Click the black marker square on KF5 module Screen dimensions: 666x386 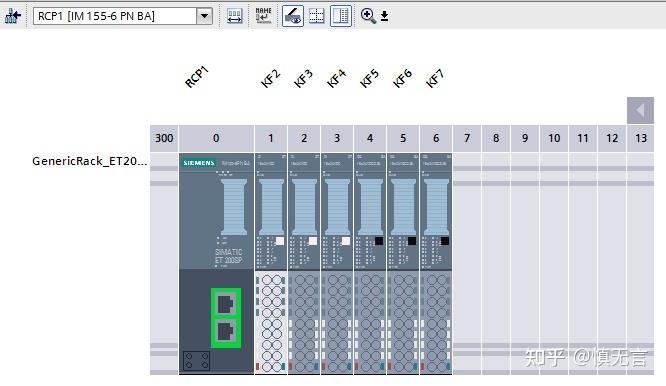point(379,241)
